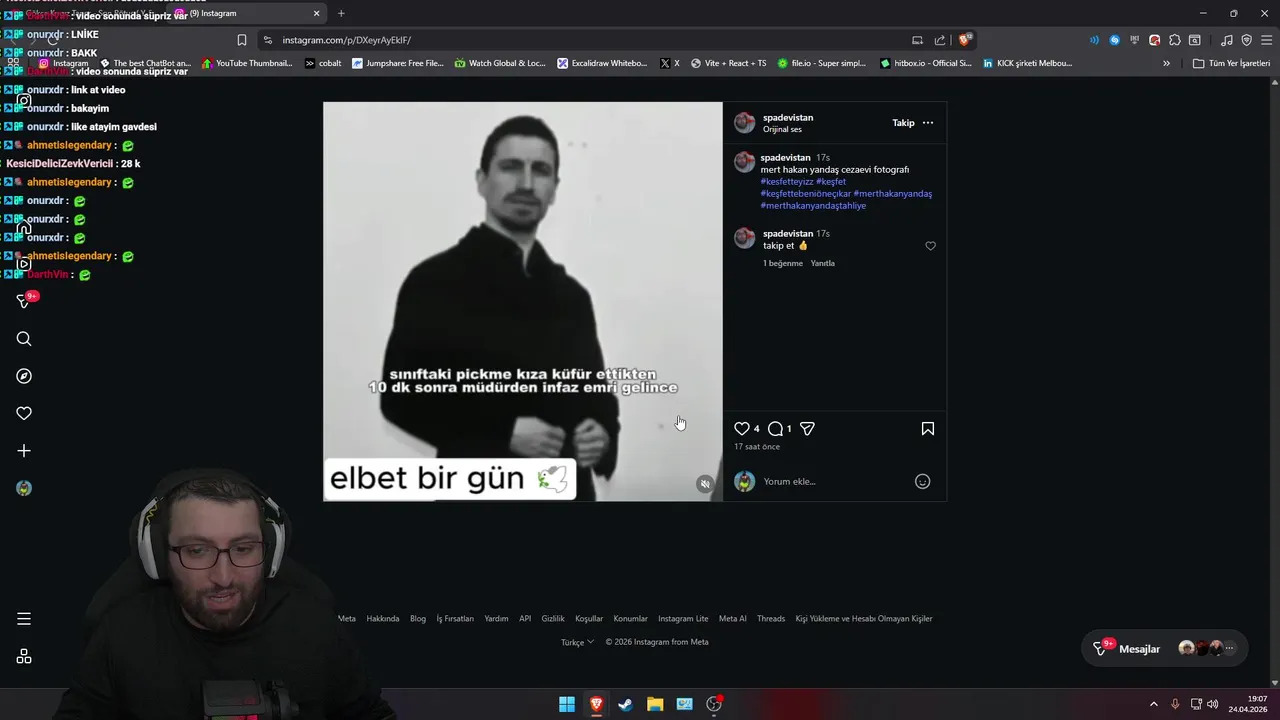Viewport: 1280px width, 720px height.
Task: Open the emoji picker in the comment box
Action: pyautogui.click(x=923, y=482)
